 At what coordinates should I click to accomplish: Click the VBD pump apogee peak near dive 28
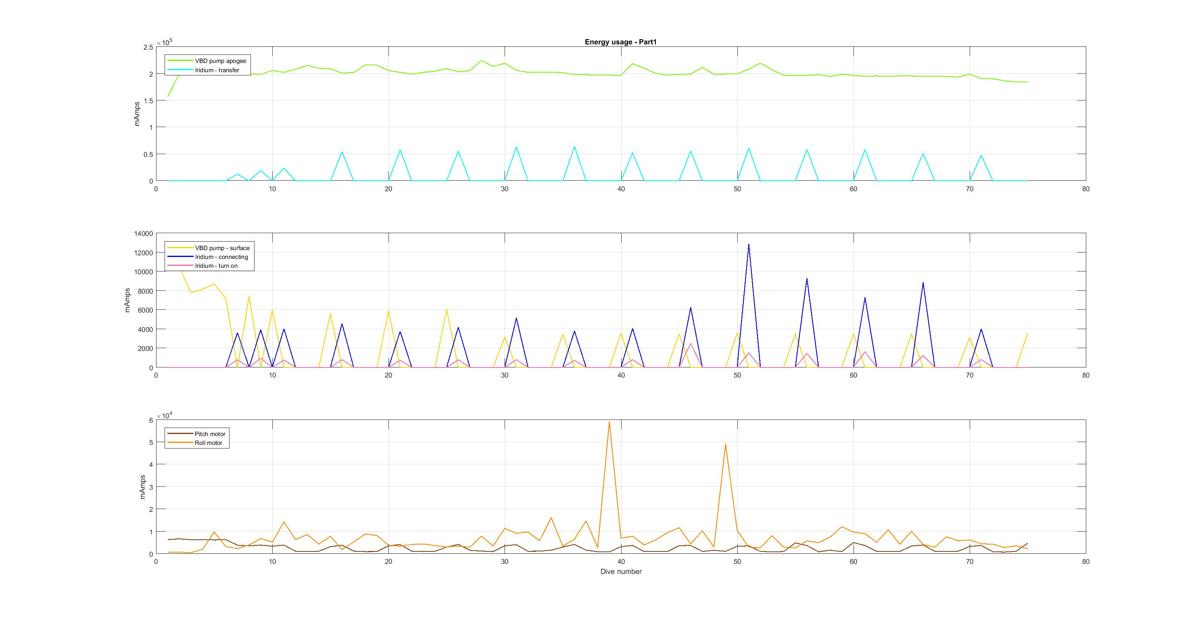point(482,61)
